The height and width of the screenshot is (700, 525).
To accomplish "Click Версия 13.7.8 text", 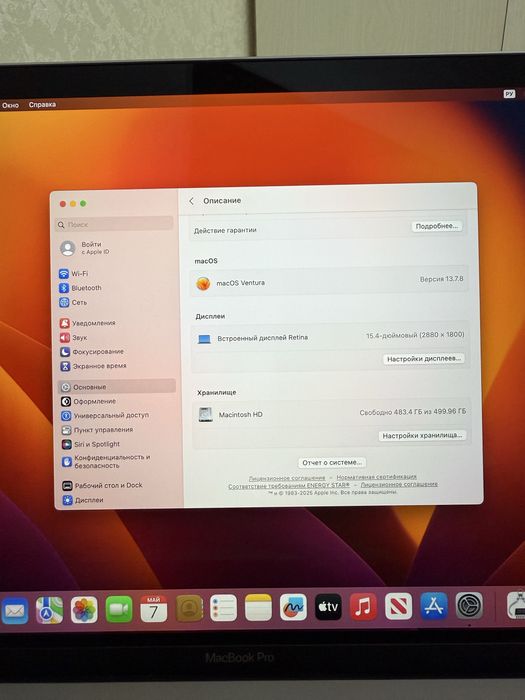I will [442, 279].
